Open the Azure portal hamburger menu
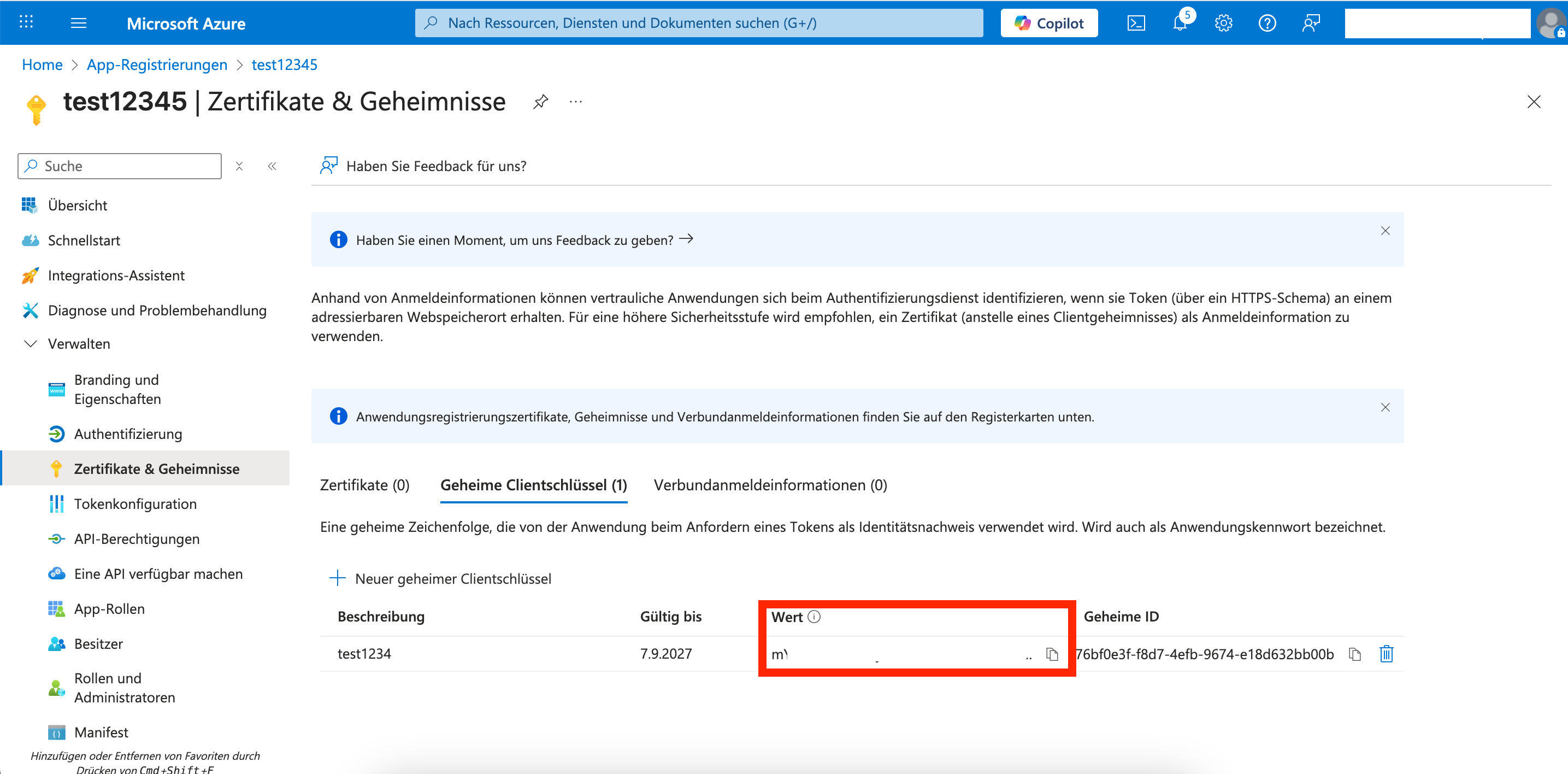This screenshot has height=774, width=1568. tap(79, 23)
